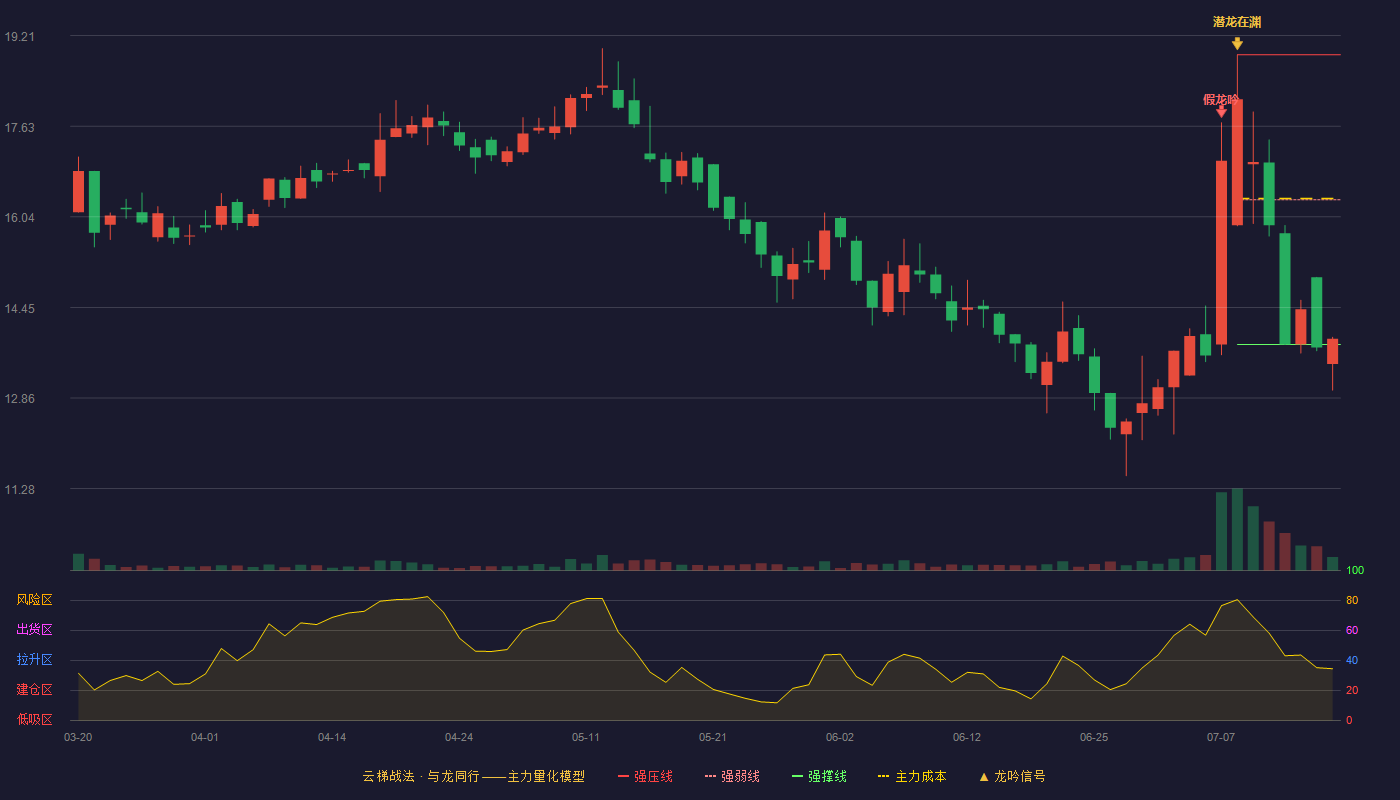Click the 低吸区 zone label
The image size is (1400, 800).
point(34,719)
